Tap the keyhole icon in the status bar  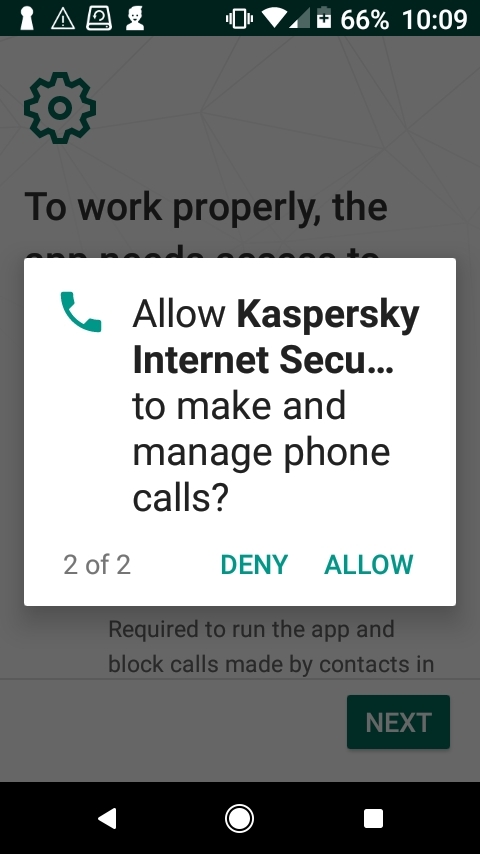27,19
